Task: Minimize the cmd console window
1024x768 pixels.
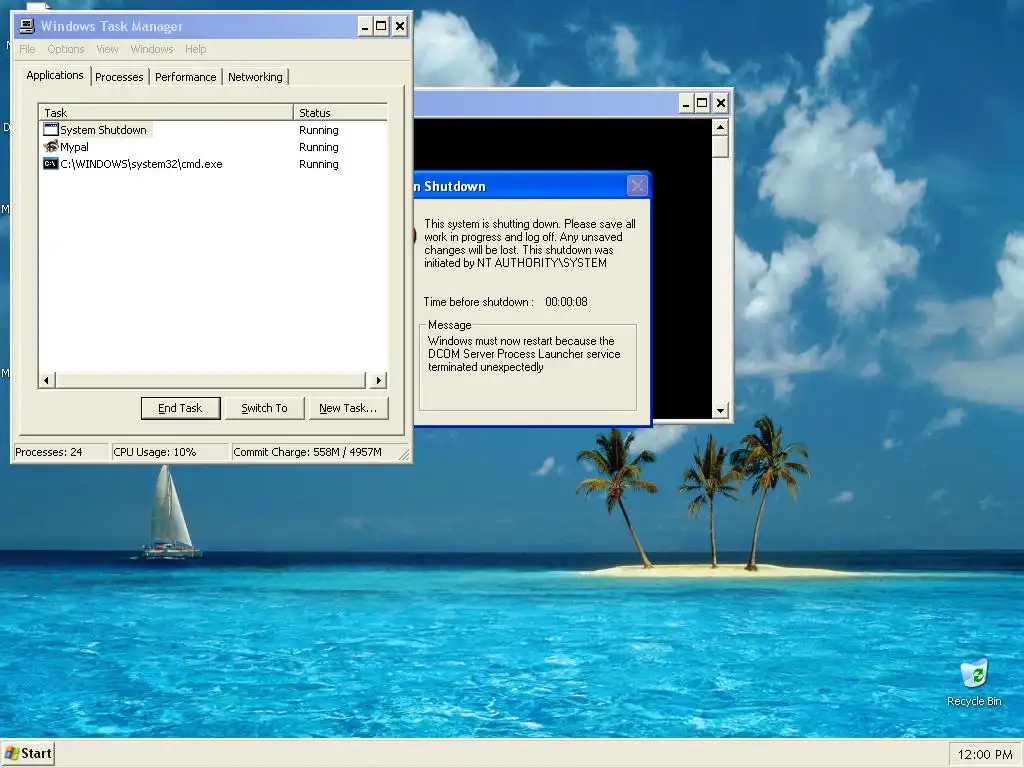Action: click(x=686, y=103)
